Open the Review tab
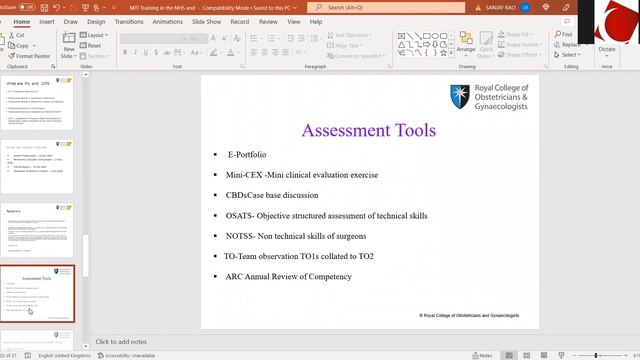Viewport: 640px width, 360px height. click(x=268, y=22)
